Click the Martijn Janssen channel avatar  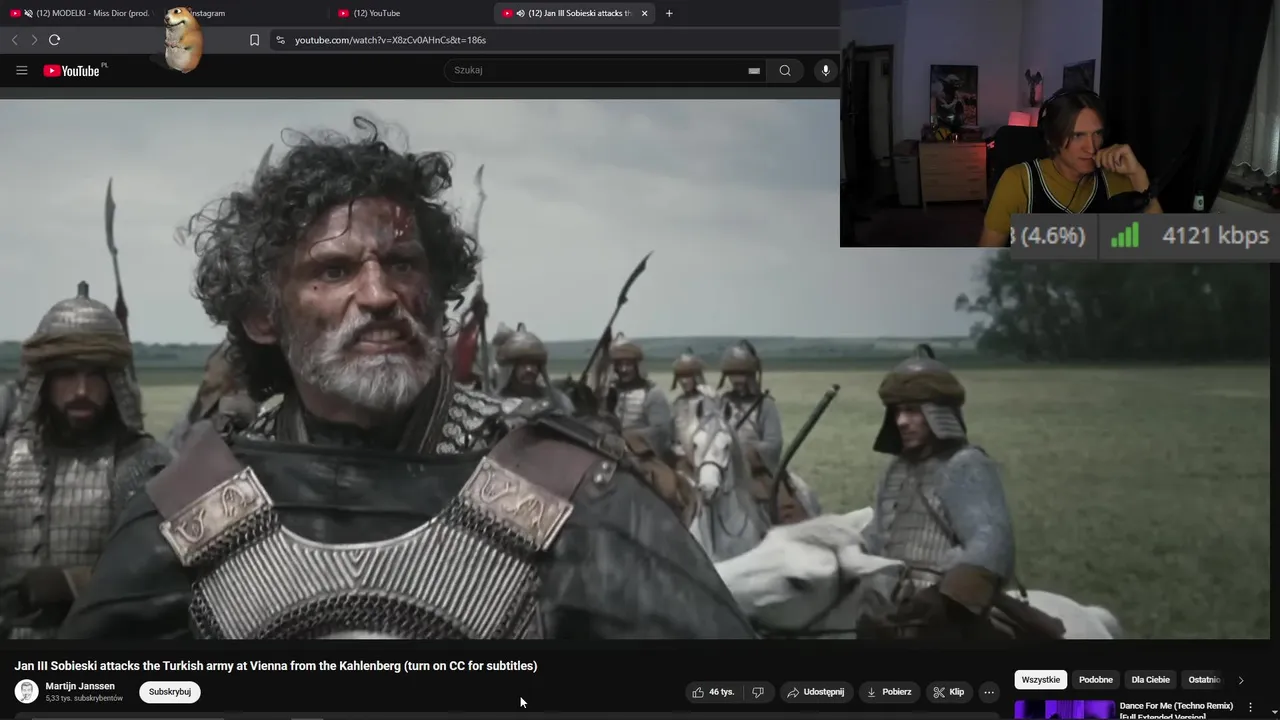[27, 692]
